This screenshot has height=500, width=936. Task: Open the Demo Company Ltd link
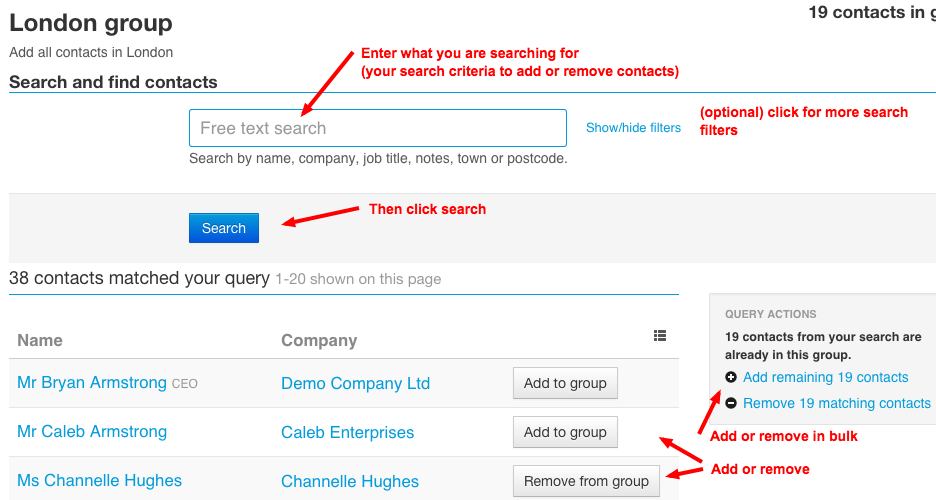tap(355, 383)
